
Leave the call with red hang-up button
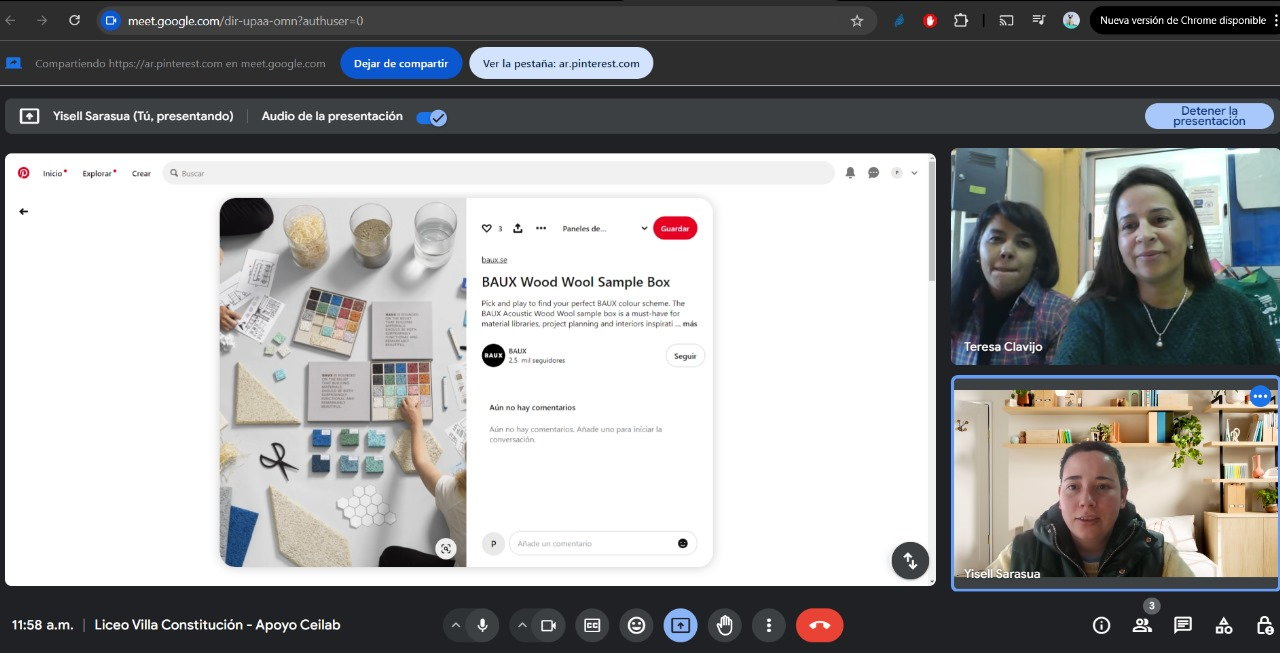pyautogui.click(x=820, y=625)
